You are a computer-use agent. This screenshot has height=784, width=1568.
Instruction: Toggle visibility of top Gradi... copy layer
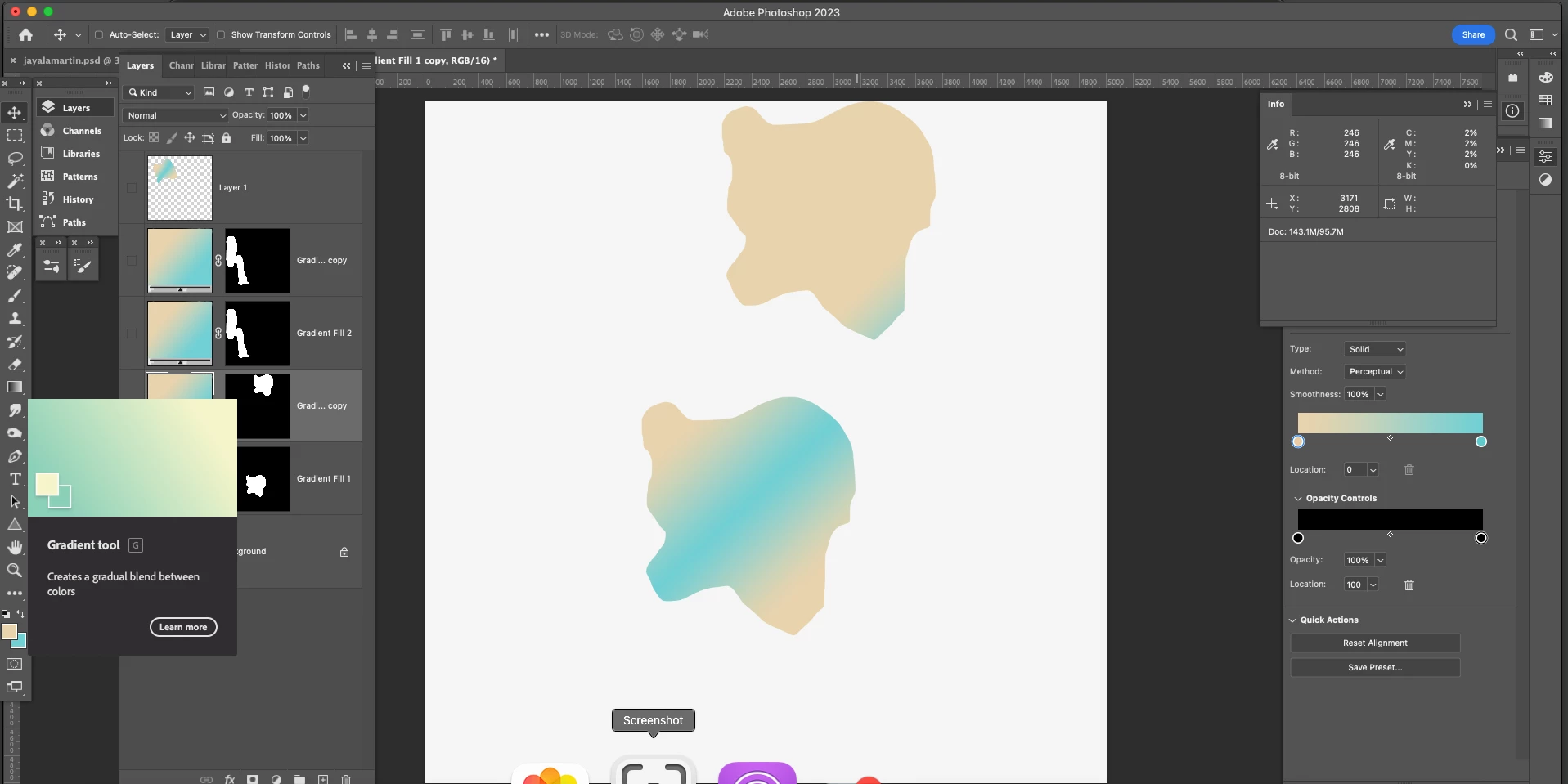(x=132, y=261)
